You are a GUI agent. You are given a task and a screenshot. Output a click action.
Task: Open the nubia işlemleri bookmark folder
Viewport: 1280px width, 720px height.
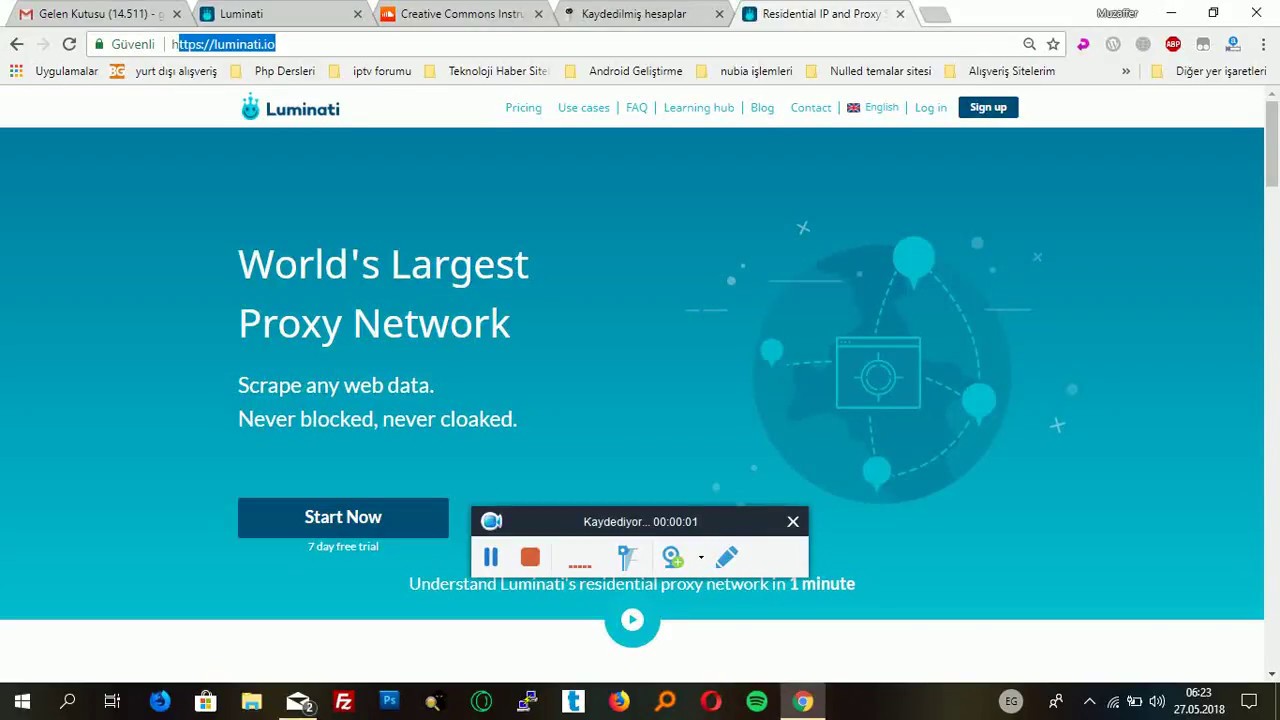[744, 71]
